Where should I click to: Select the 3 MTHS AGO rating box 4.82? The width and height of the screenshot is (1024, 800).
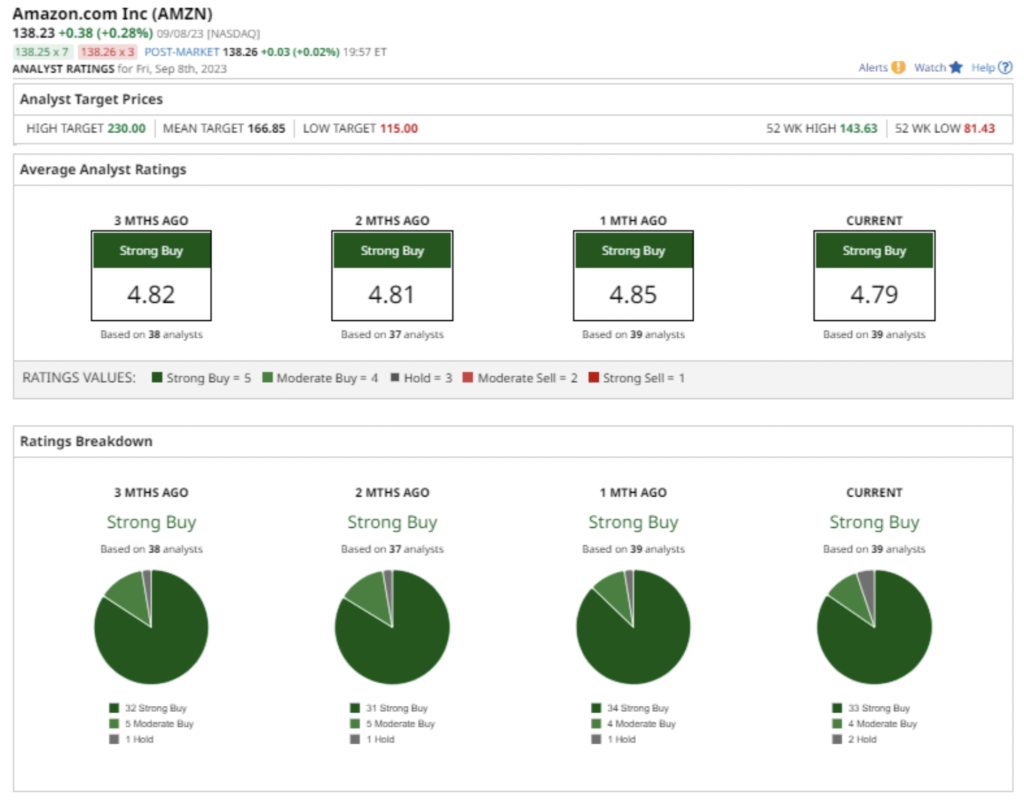pyautogui.click(x=152, y=276)
